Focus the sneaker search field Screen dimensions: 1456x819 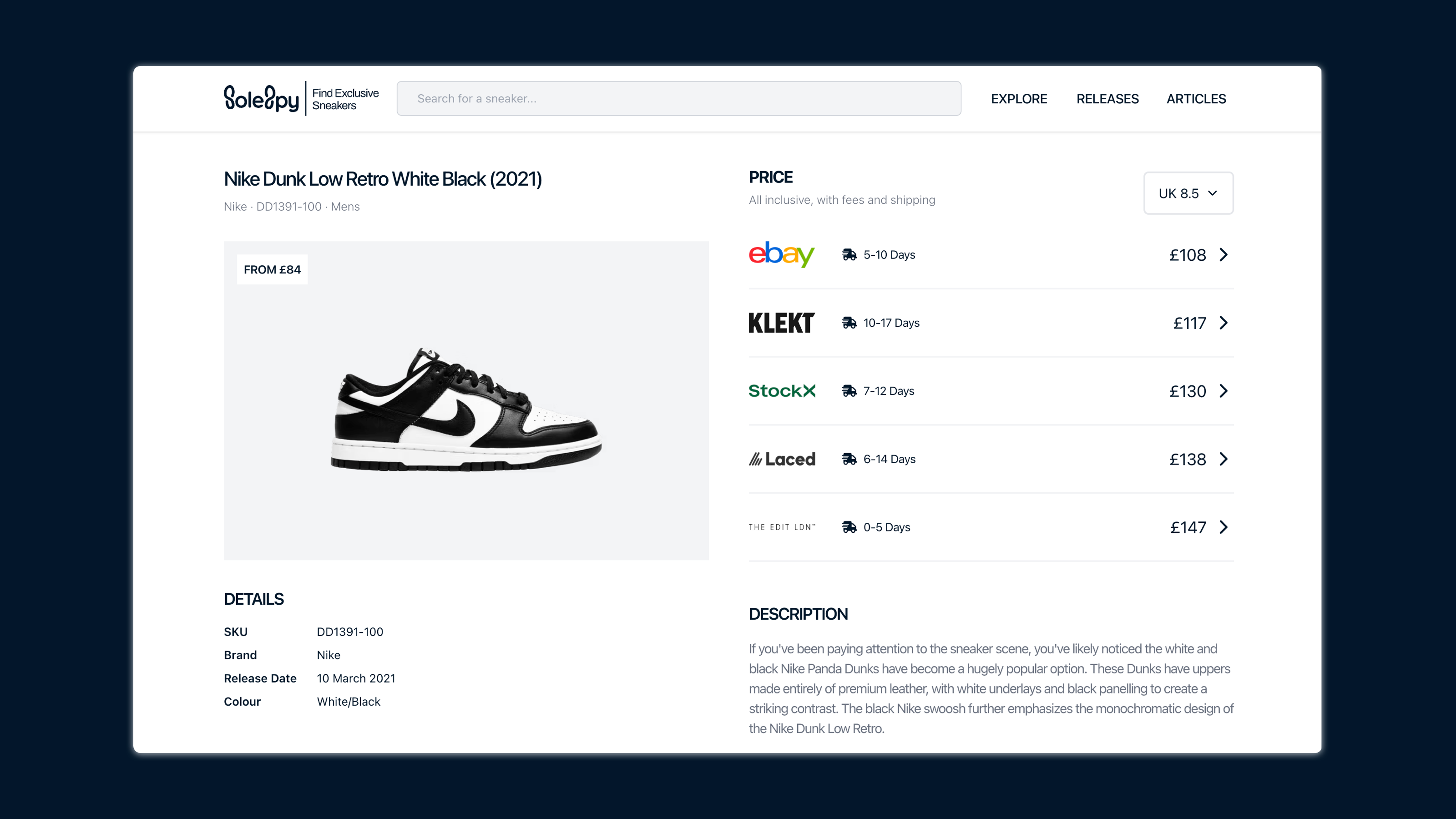click(x=679, y=98)
